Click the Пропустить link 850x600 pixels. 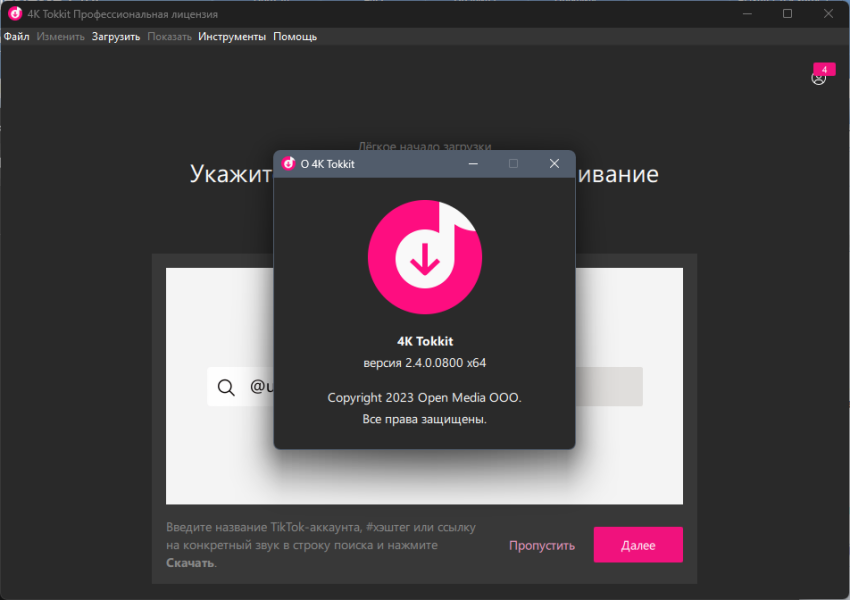click(x=542, y=545)
